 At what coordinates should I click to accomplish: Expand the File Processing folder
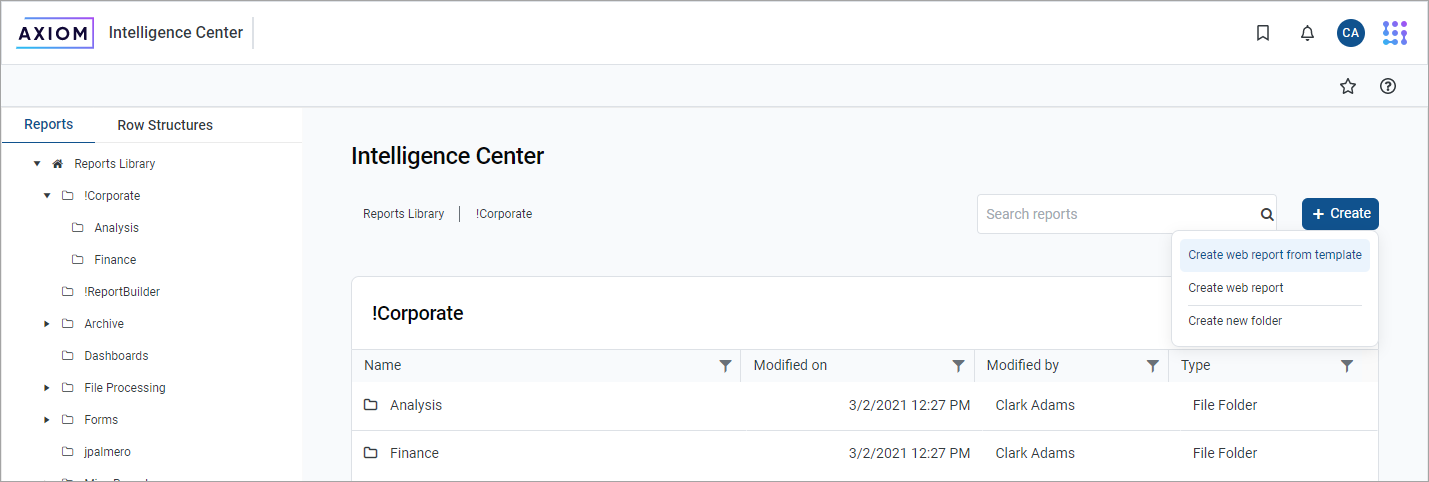[x=47, y=387]
